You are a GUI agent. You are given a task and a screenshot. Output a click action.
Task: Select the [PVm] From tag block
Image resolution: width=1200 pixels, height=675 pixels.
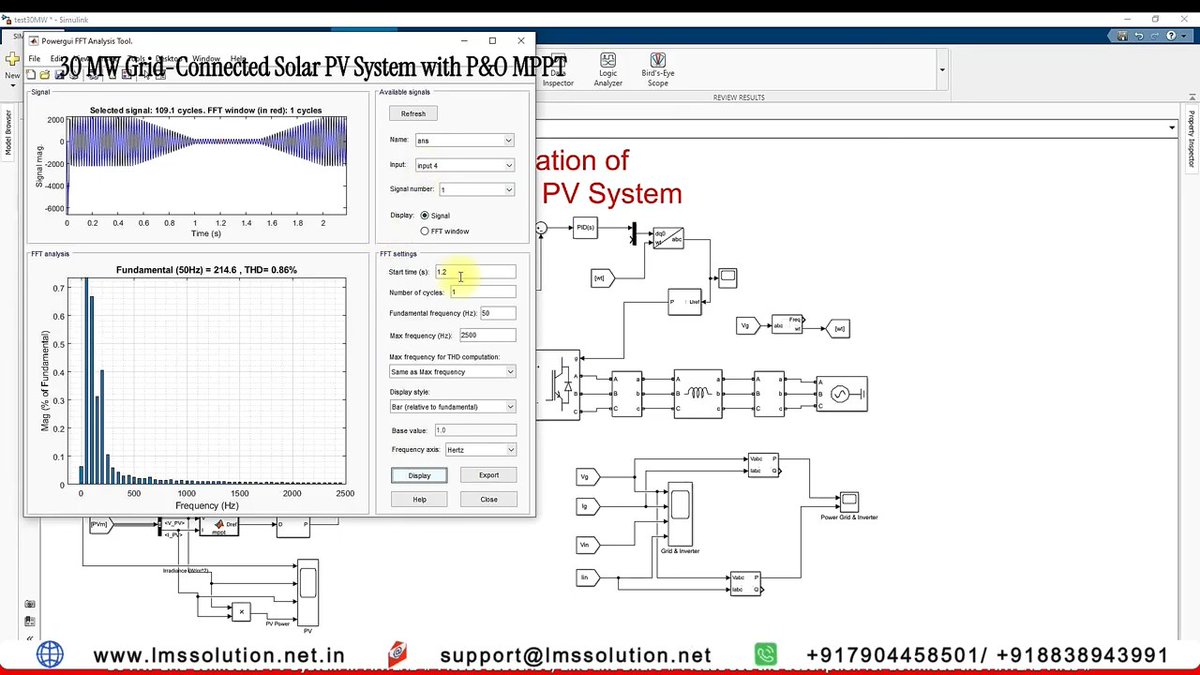click(100, 523)
